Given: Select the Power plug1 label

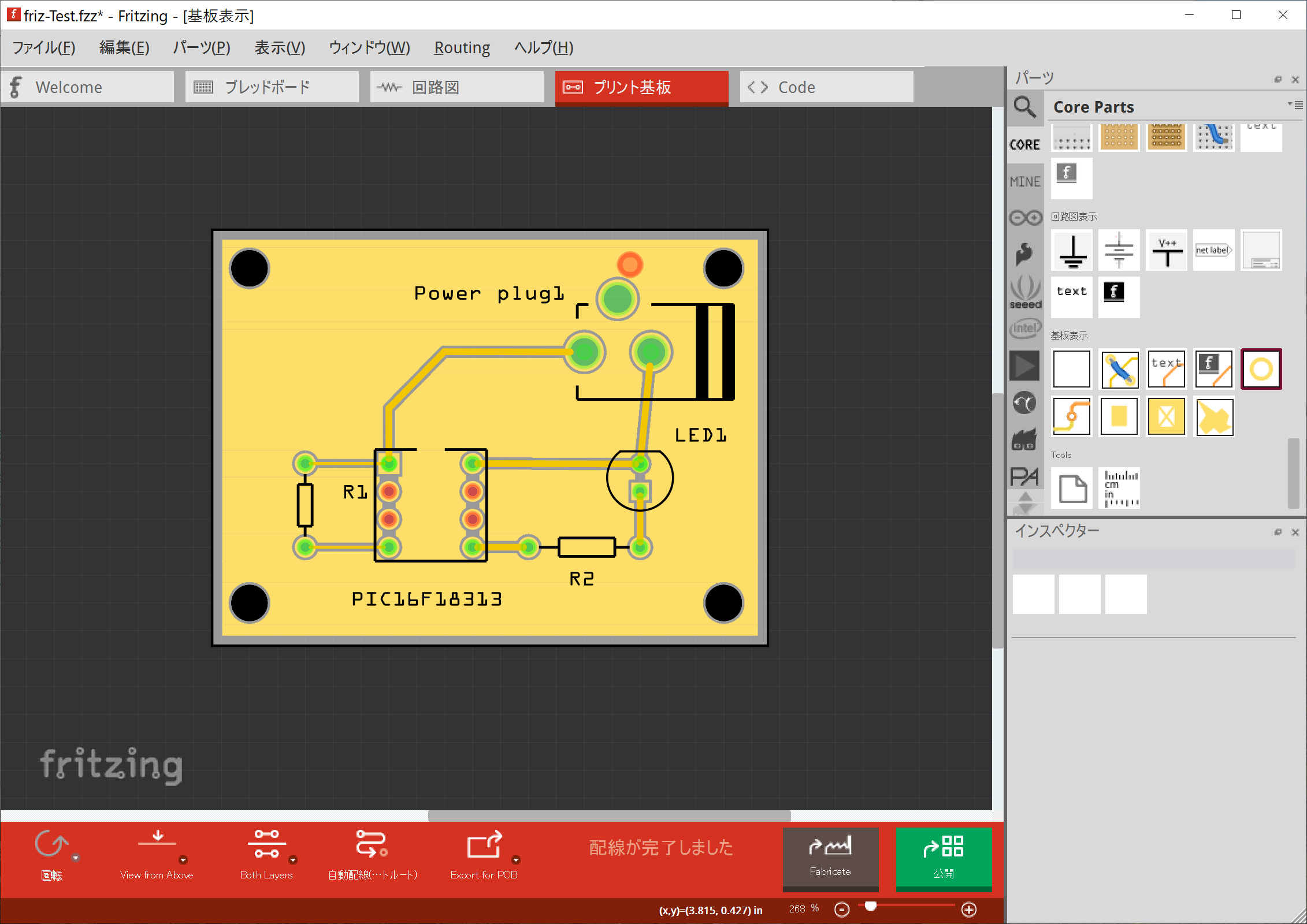Looking at the screenshot, I should 489,293.
